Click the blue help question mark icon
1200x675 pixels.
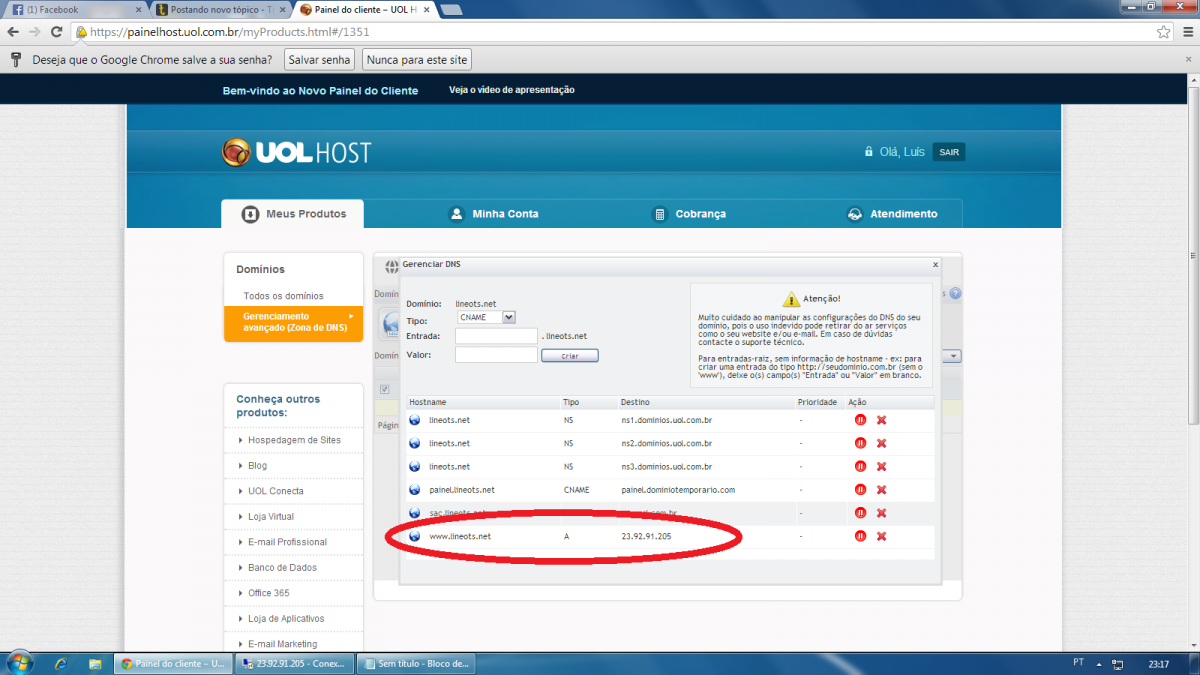(955, 294)
